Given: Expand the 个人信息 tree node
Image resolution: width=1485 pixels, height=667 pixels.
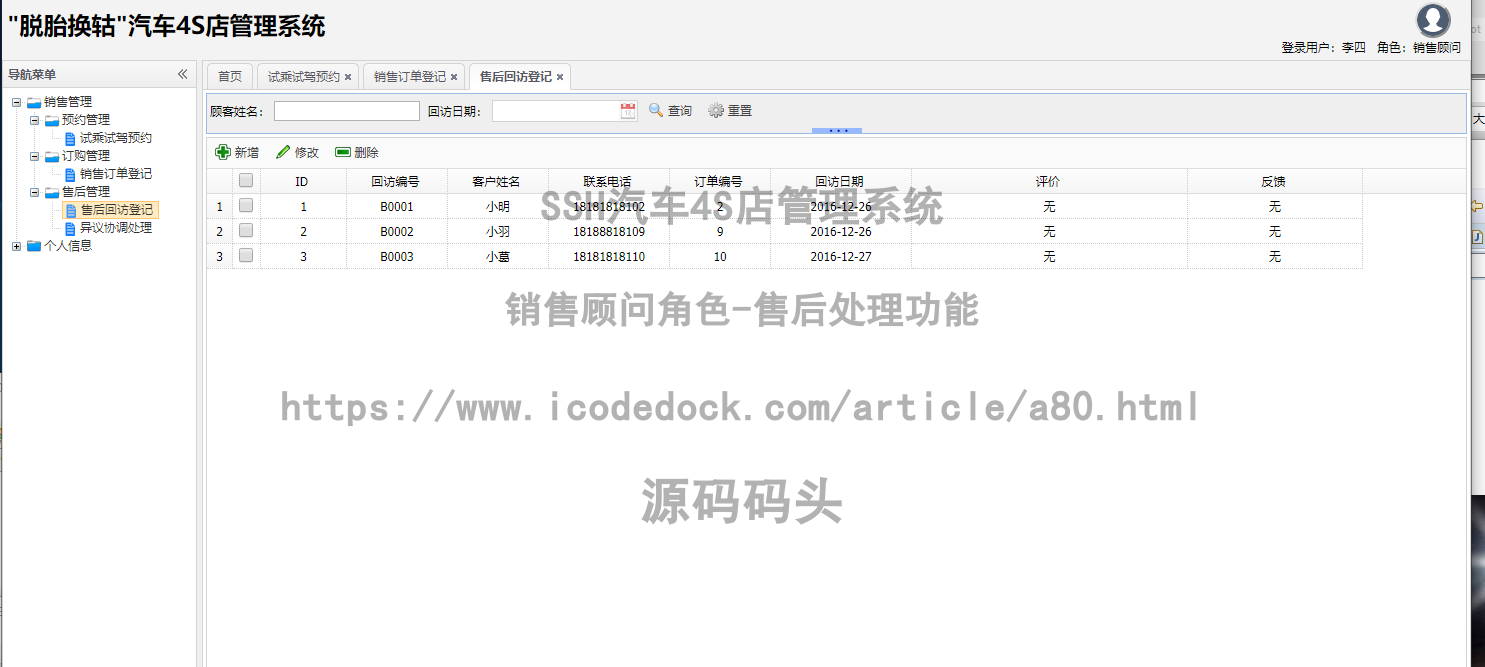Looking at the screenshot, I should click(17, 246).
